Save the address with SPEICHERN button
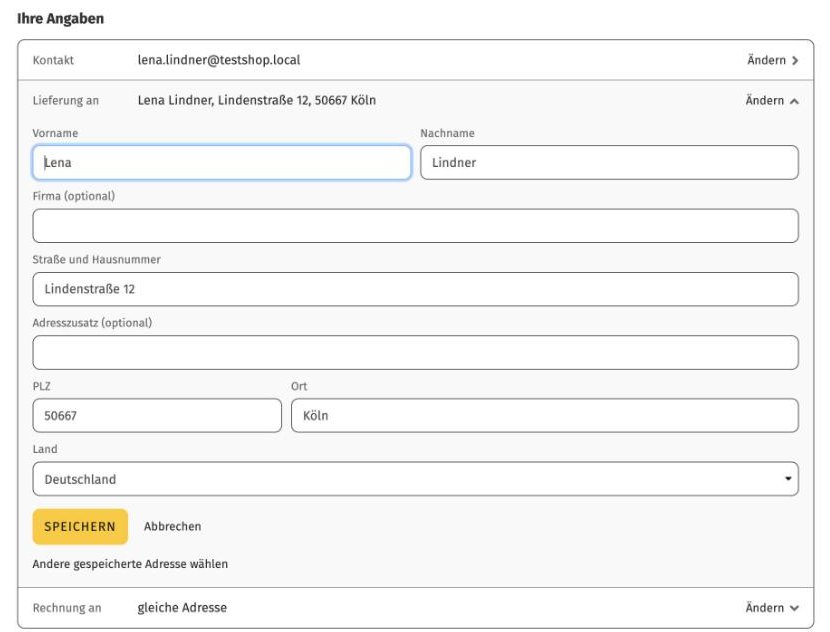 [80, 527]
